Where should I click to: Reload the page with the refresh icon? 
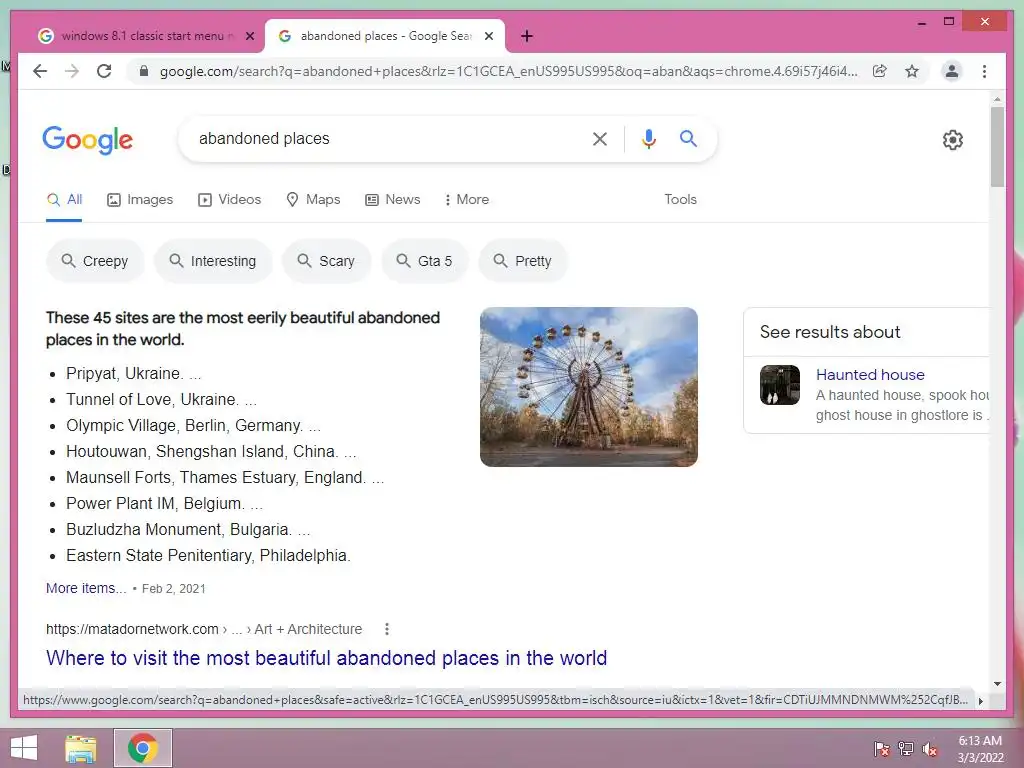(104, 71)
